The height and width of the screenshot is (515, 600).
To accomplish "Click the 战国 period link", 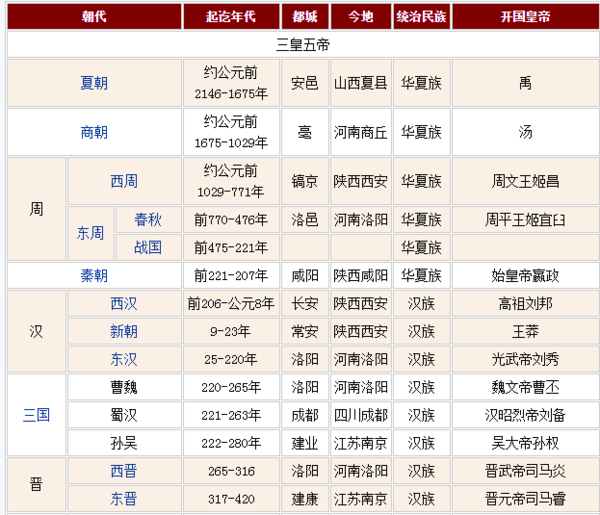I will pyautogui.click(x=148, y=248).
